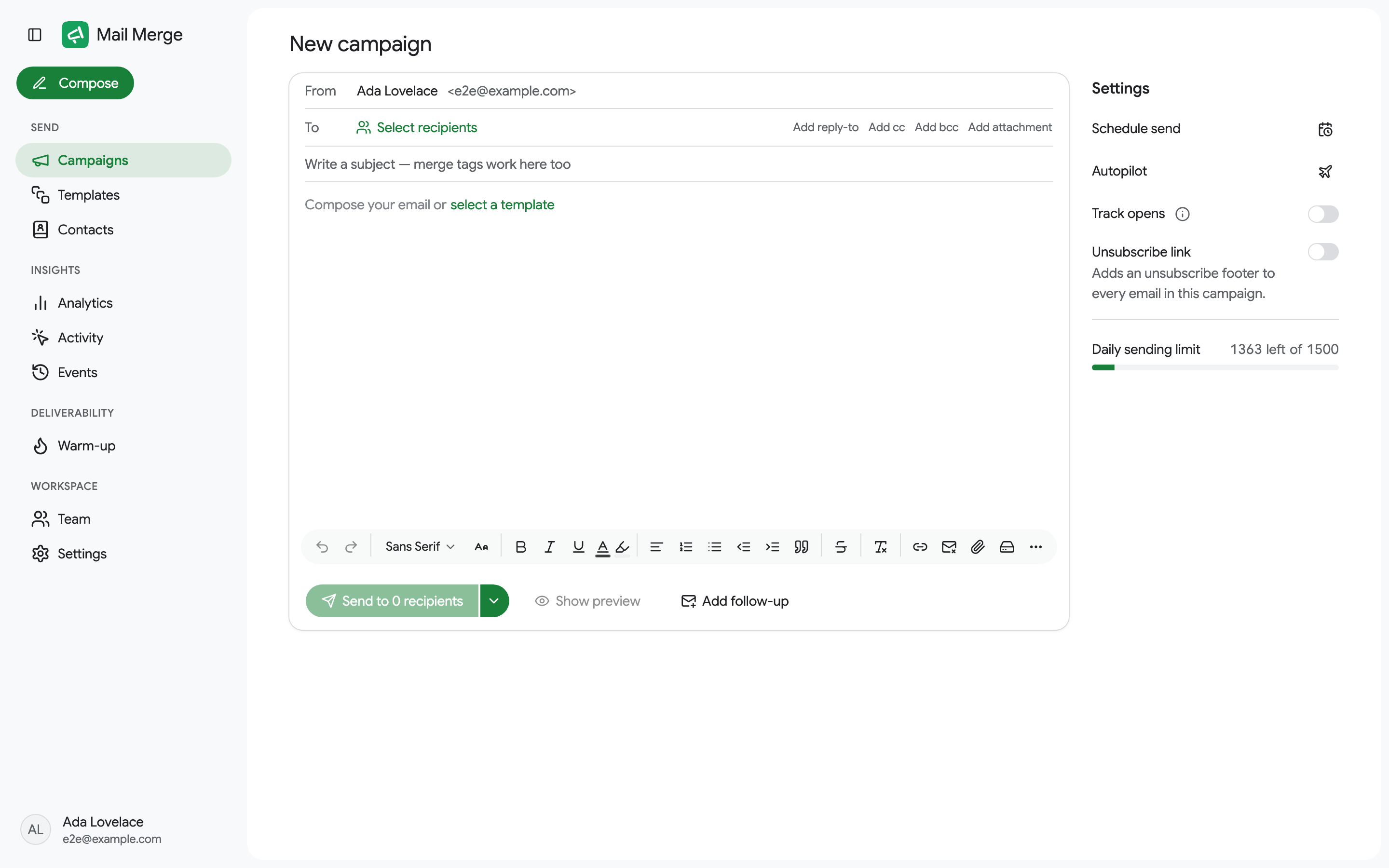Go to Warm-up

[123, 446]
